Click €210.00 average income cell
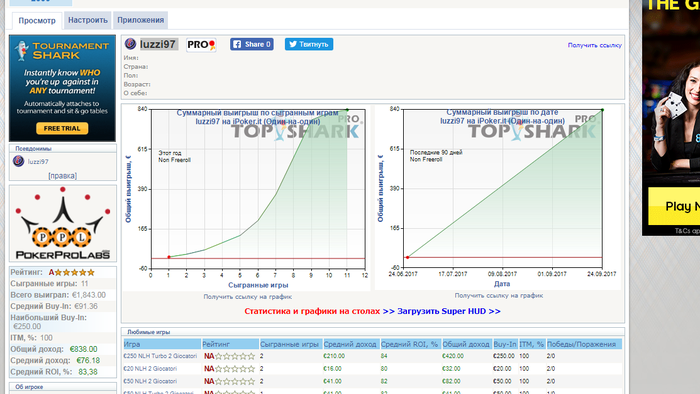Viewport: 700px width, 394px height. [334, 356]
